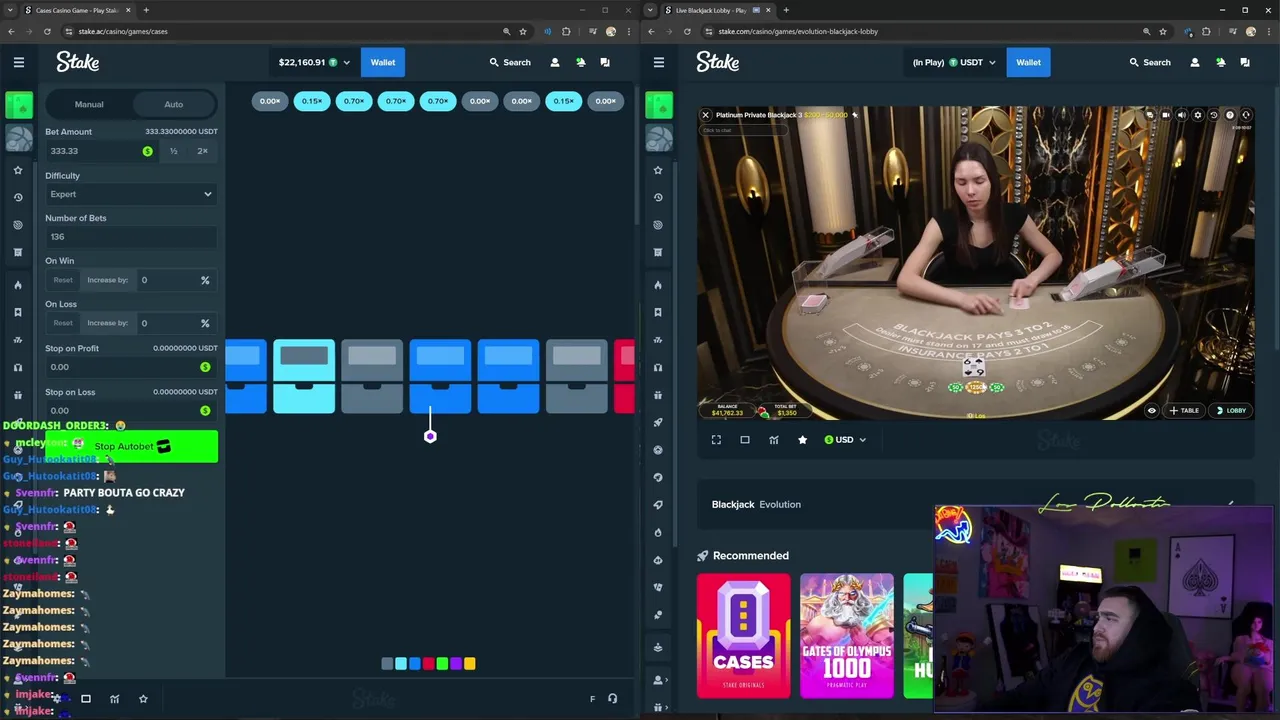Click On Win Increase by toggle
The height and width of the screenshot is (720, 1280).
click(107, 280)
